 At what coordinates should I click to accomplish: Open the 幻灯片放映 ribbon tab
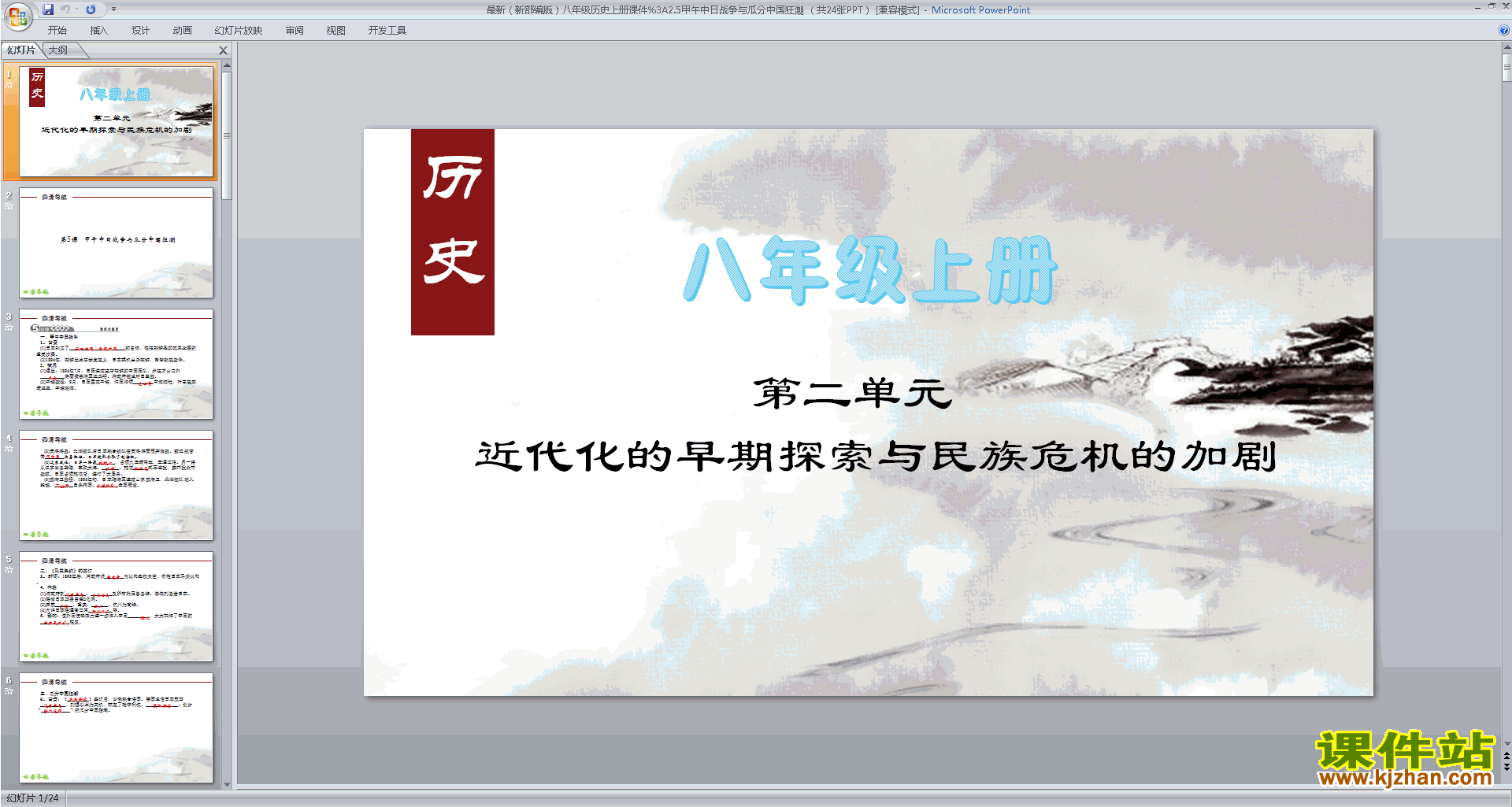click(x=239, y=30)
